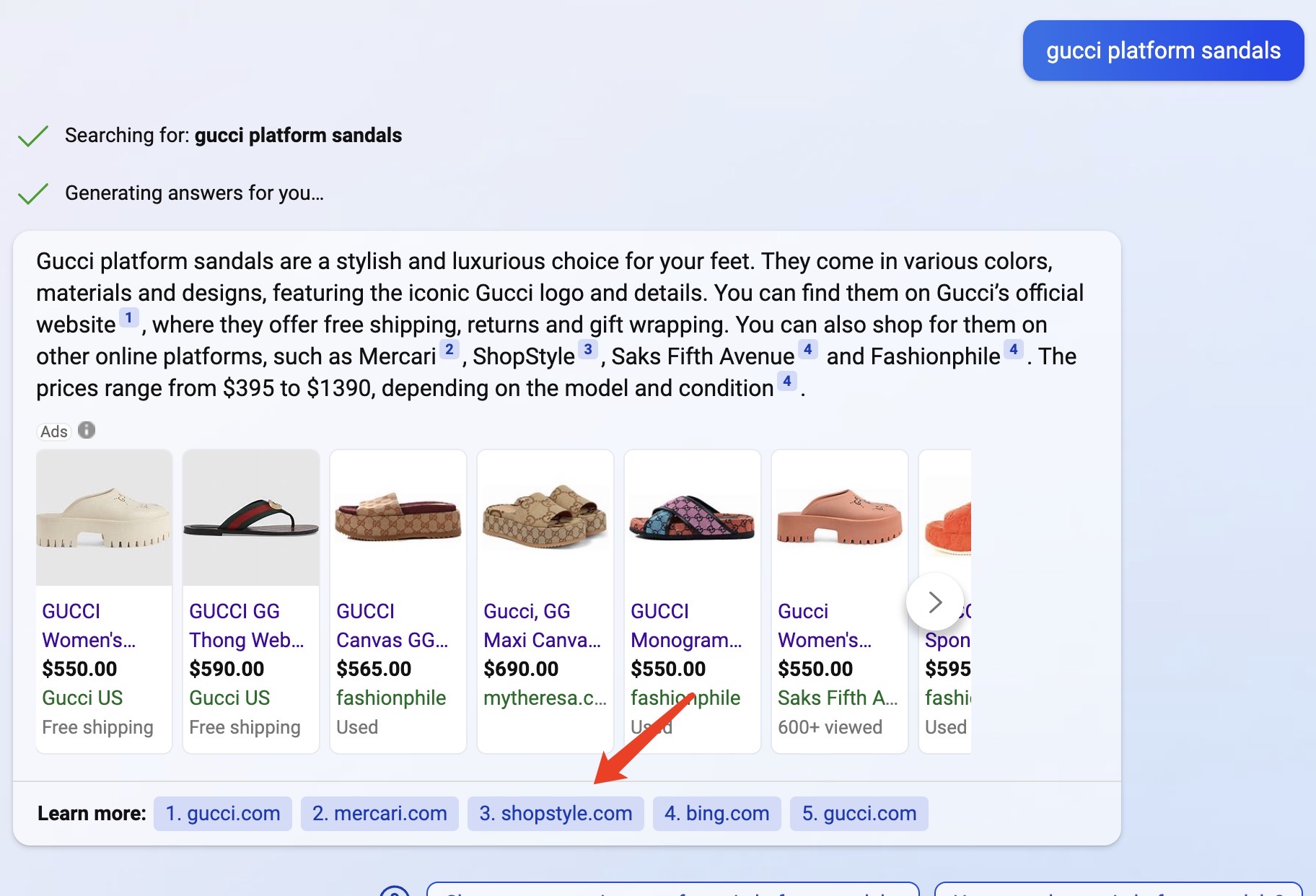Open the 1. gucci.com source link

(222, 813)
